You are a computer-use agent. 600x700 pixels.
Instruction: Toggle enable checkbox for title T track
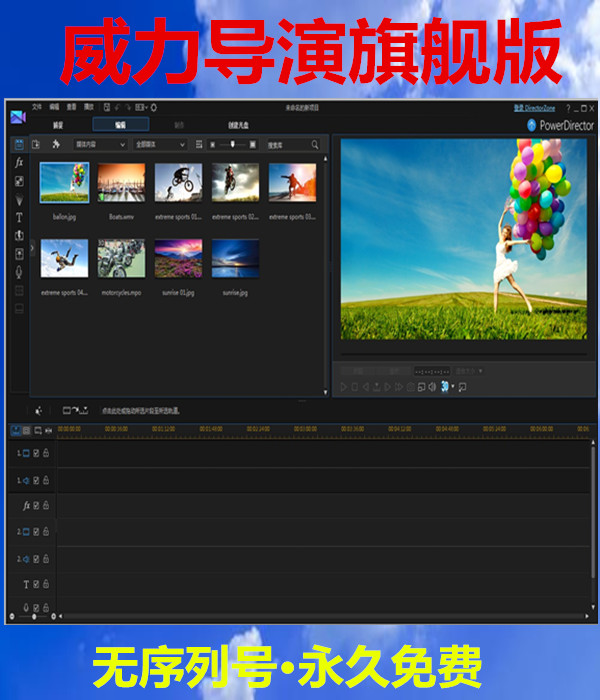pos(36,584)
